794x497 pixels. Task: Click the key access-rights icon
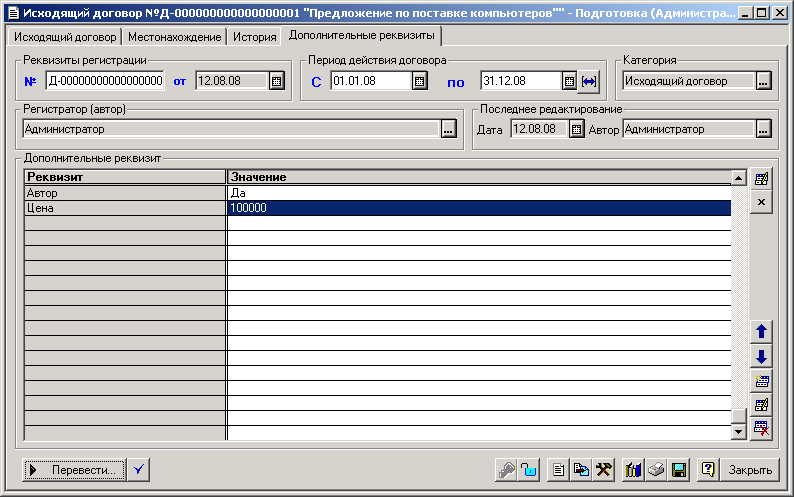[x=506, y=470]
